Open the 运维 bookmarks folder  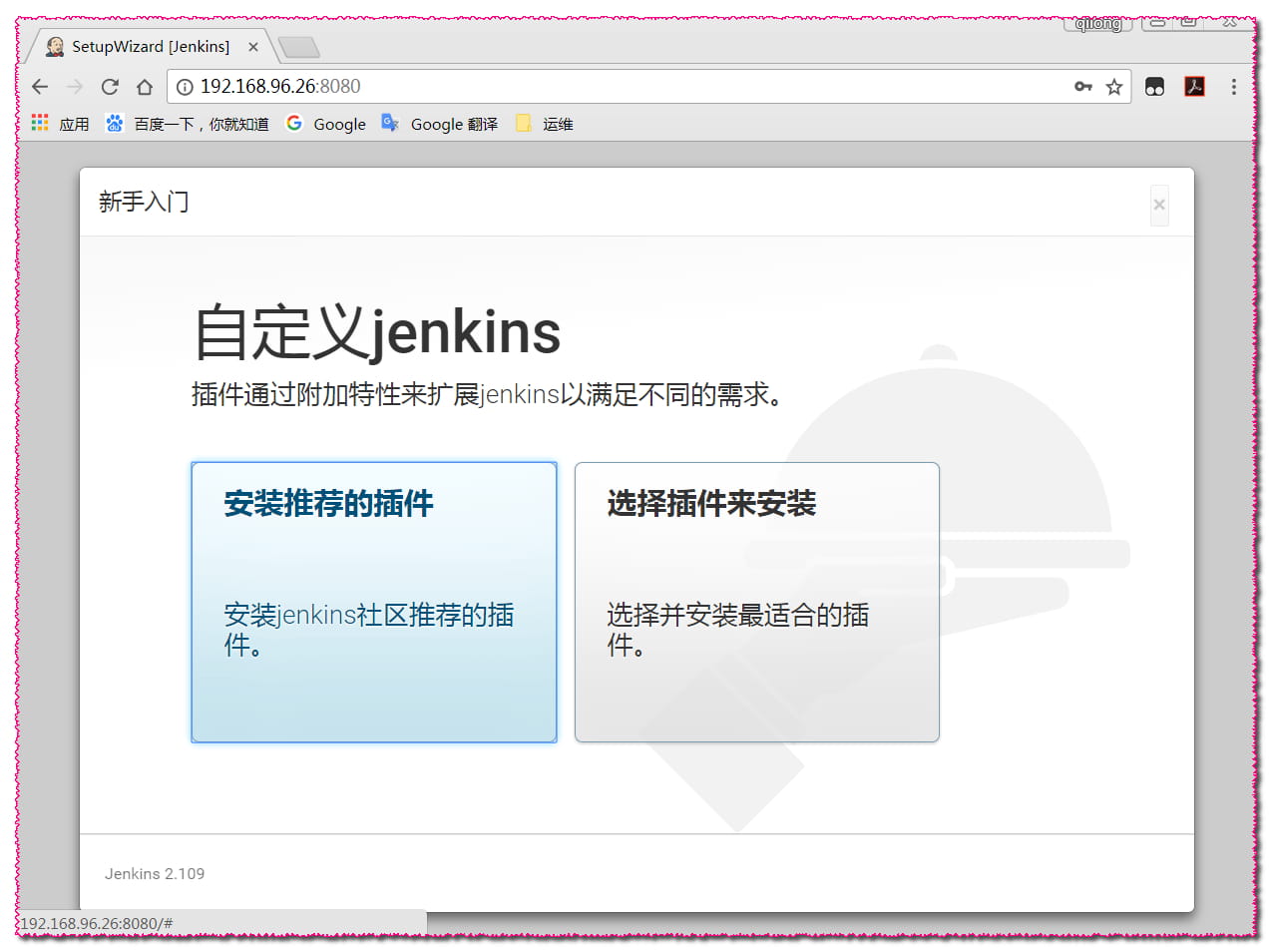545,124
